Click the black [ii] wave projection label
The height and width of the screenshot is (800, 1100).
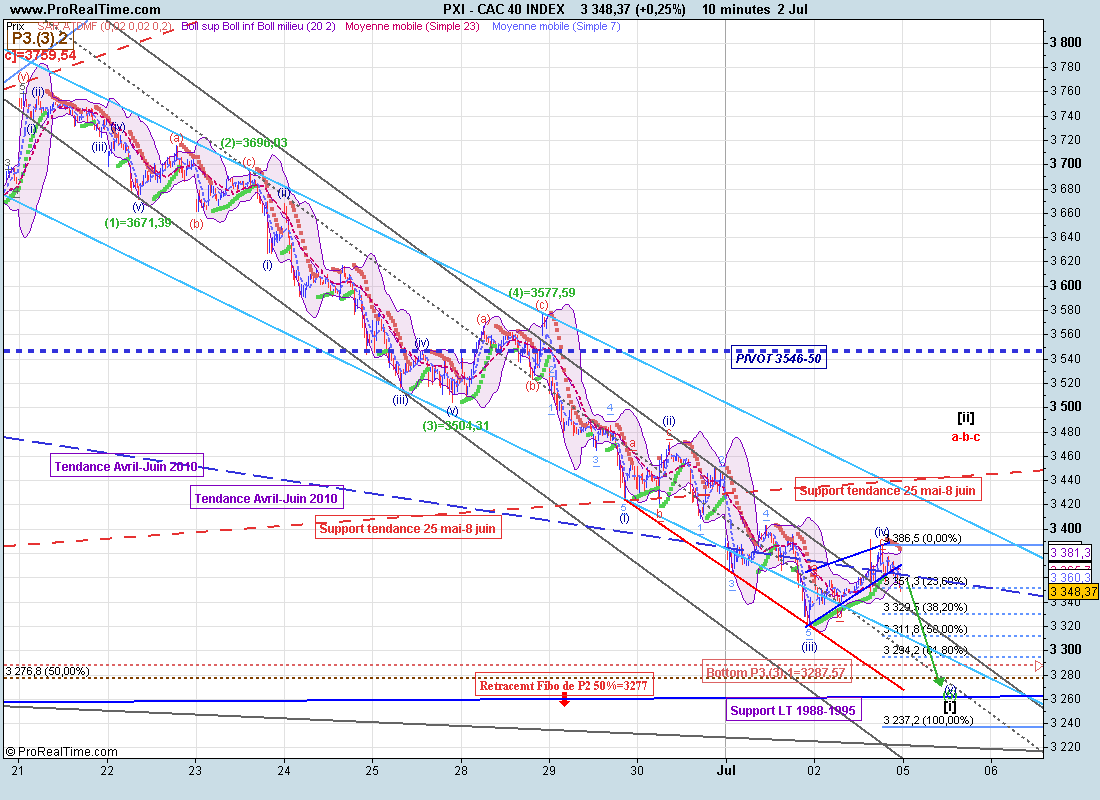pos(966,418)
